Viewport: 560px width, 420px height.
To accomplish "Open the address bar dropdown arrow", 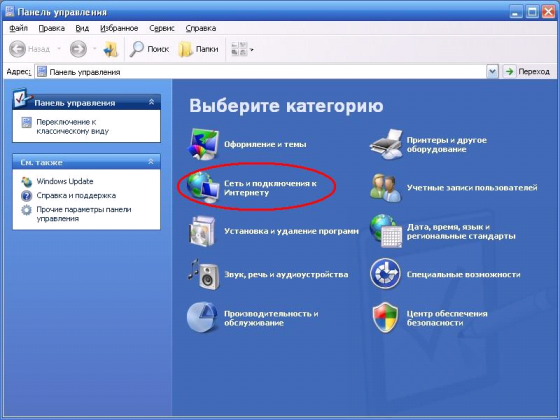I will pos(492,72).
